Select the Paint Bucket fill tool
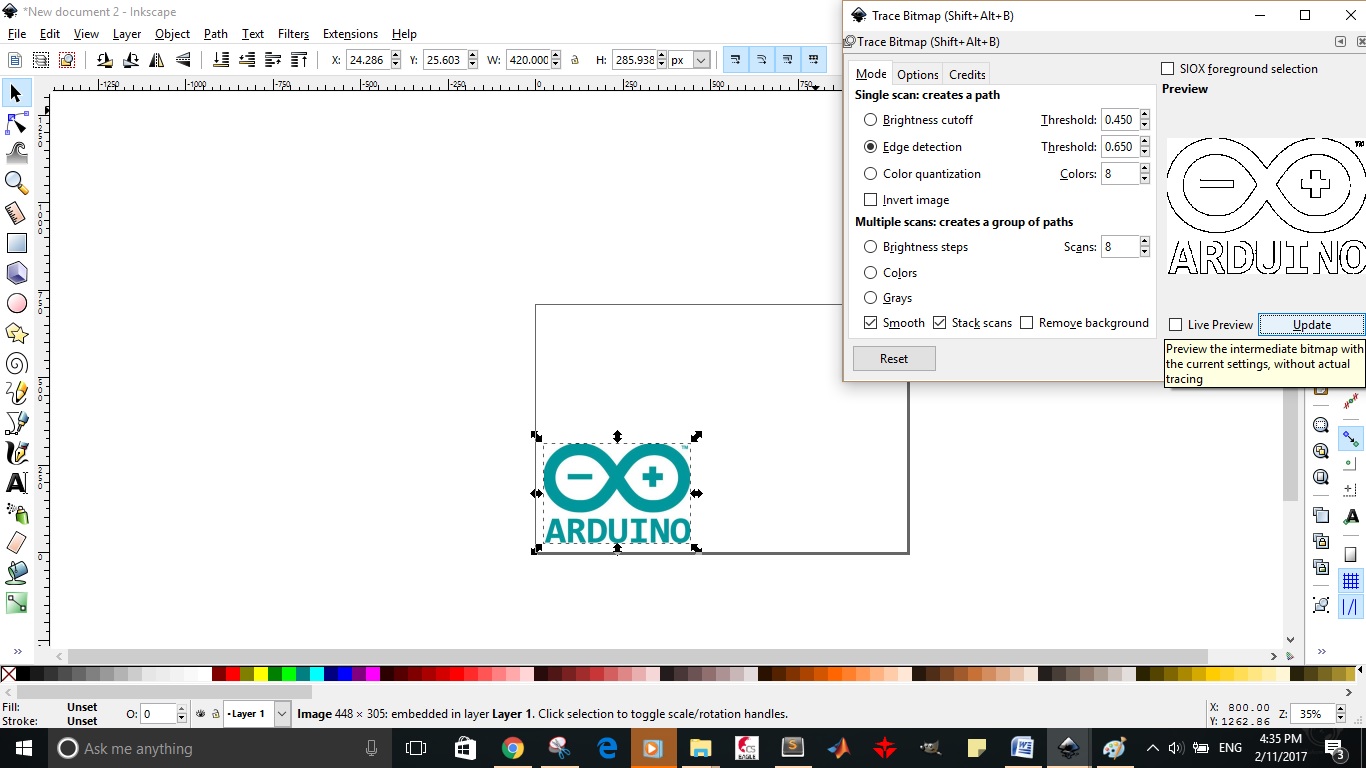Screen dimensions: 1366x768 pyautogui.click(x=17, y=573)
